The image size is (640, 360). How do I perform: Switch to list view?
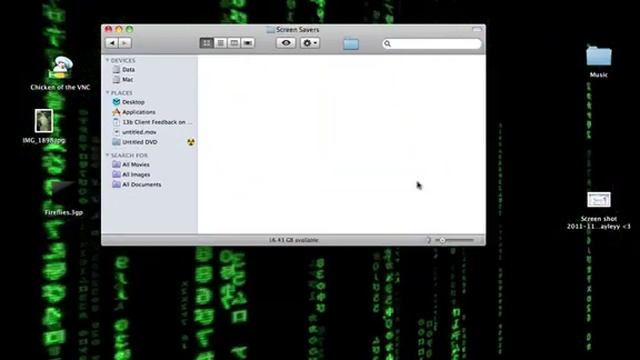click(x=220, y=43)
